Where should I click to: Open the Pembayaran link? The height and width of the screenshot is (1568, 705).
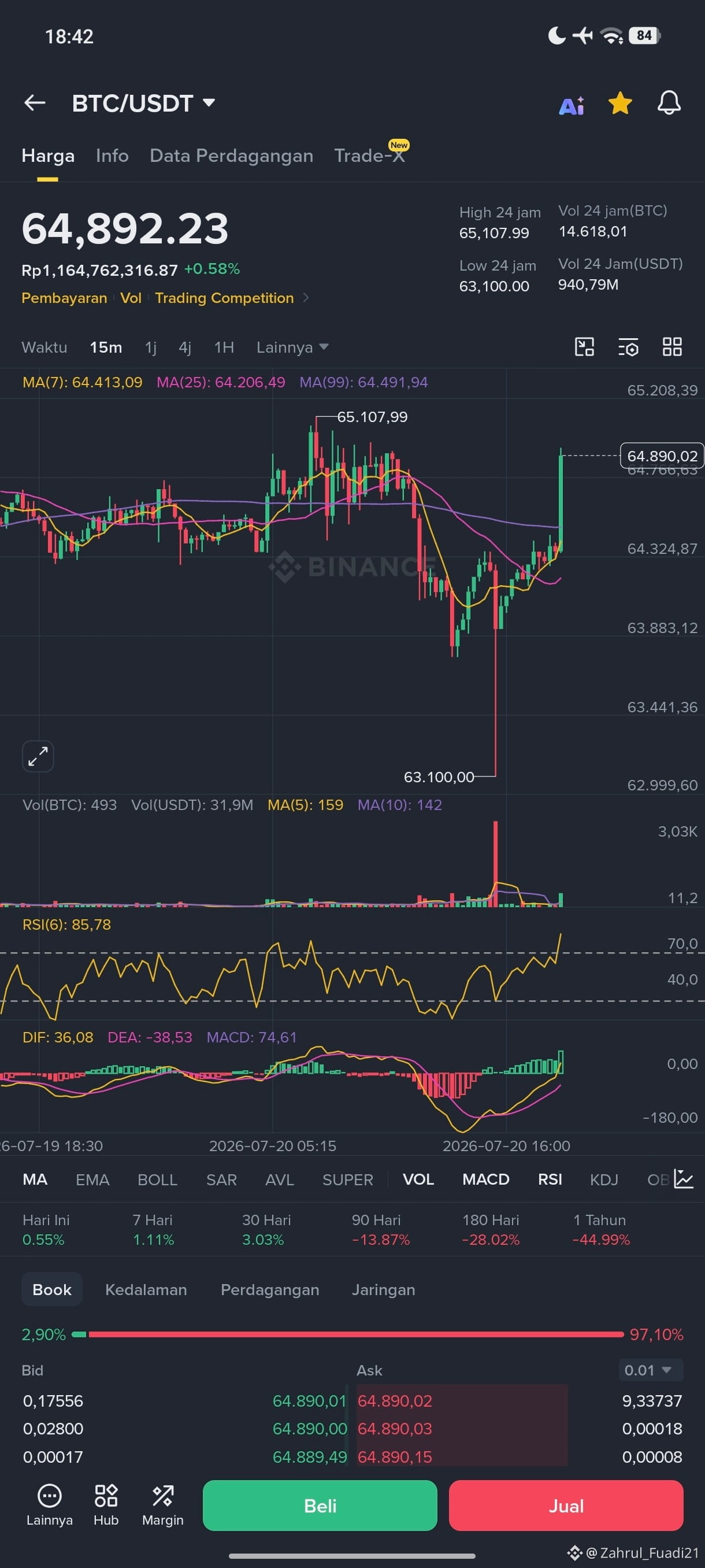click(x=64, y=298)
